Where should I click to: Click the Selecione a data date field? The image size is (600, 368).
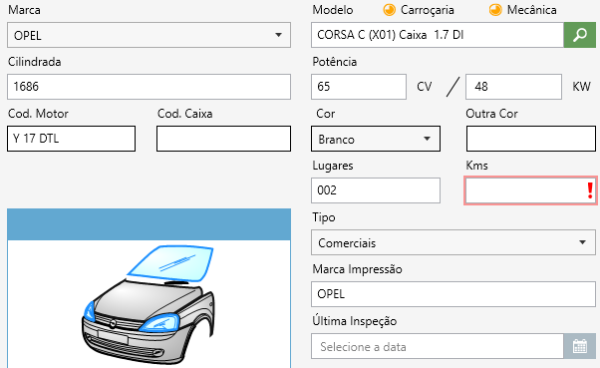point(437,346)
